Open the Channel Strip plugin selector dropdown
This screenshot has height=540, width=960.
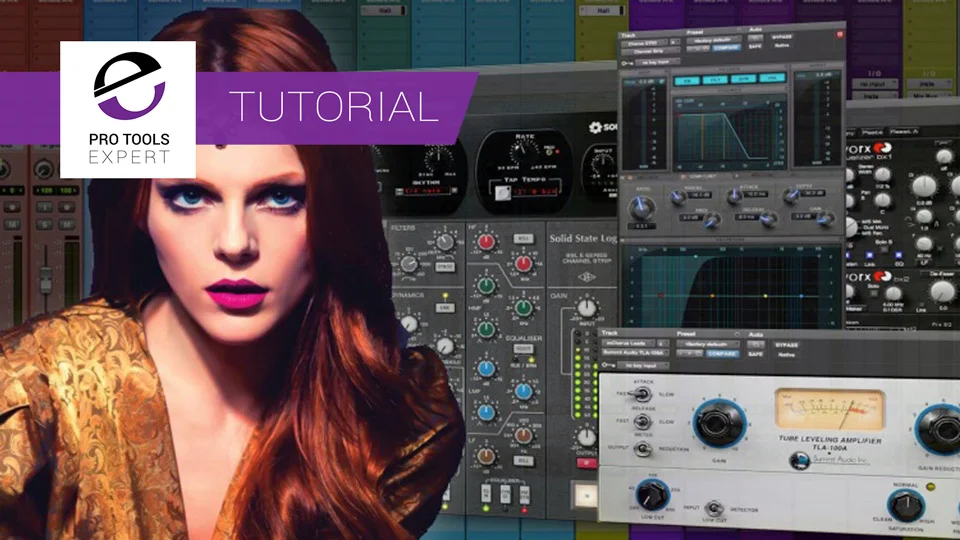[651, 51]
